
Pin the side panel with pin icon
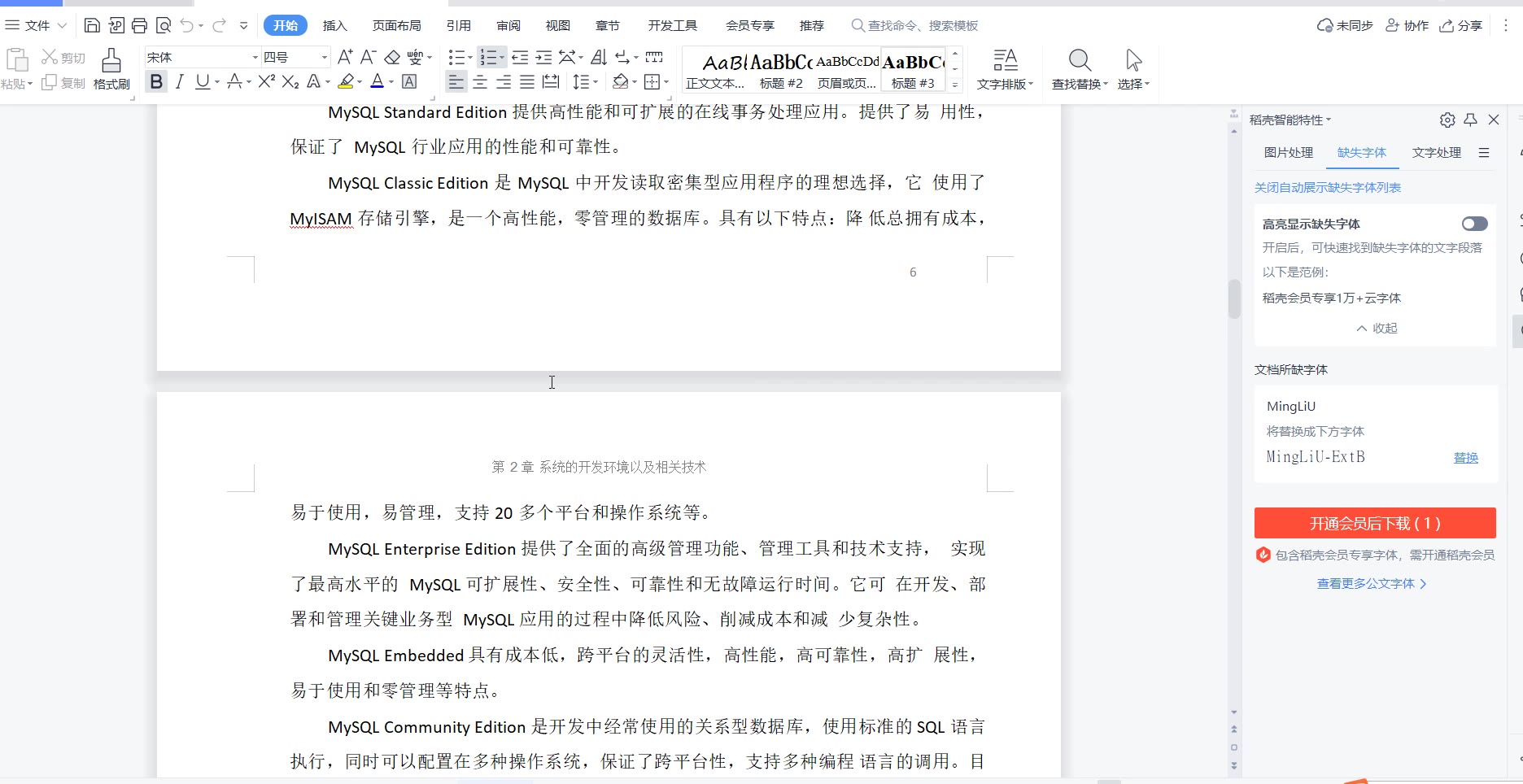(x=1470, y=120)
